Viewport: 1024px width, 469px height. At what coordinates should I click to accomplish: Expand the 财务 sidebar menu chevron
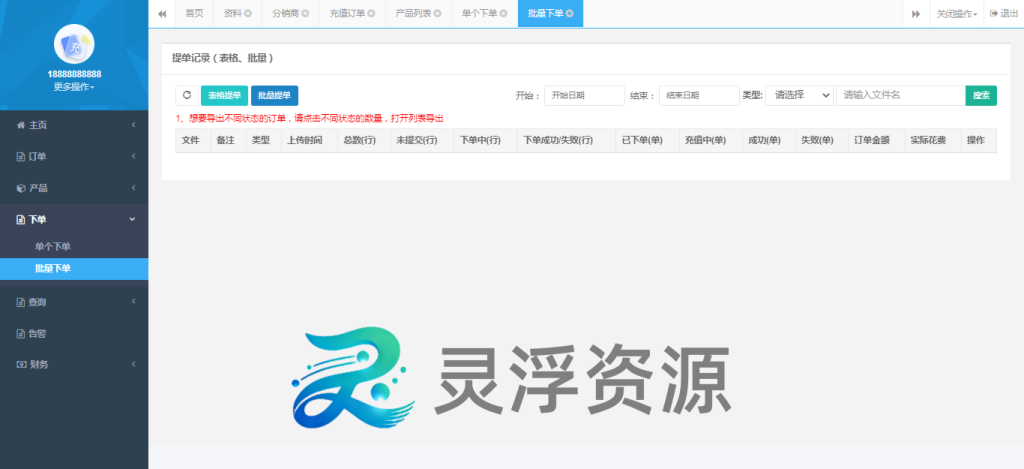tap(133, 364)
